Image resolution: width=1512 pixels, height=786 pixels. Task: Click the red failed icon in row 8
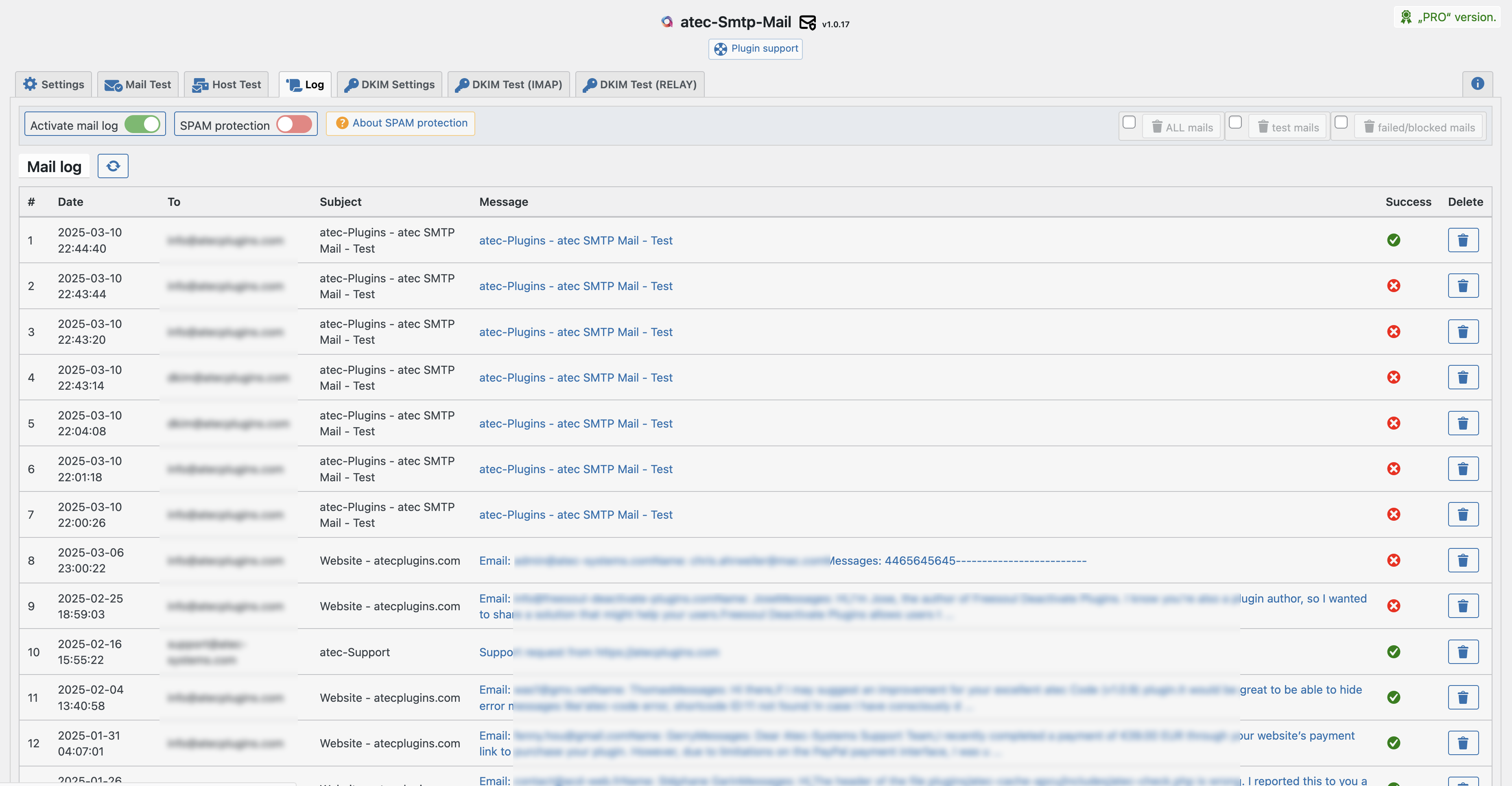coord(1393,561)
